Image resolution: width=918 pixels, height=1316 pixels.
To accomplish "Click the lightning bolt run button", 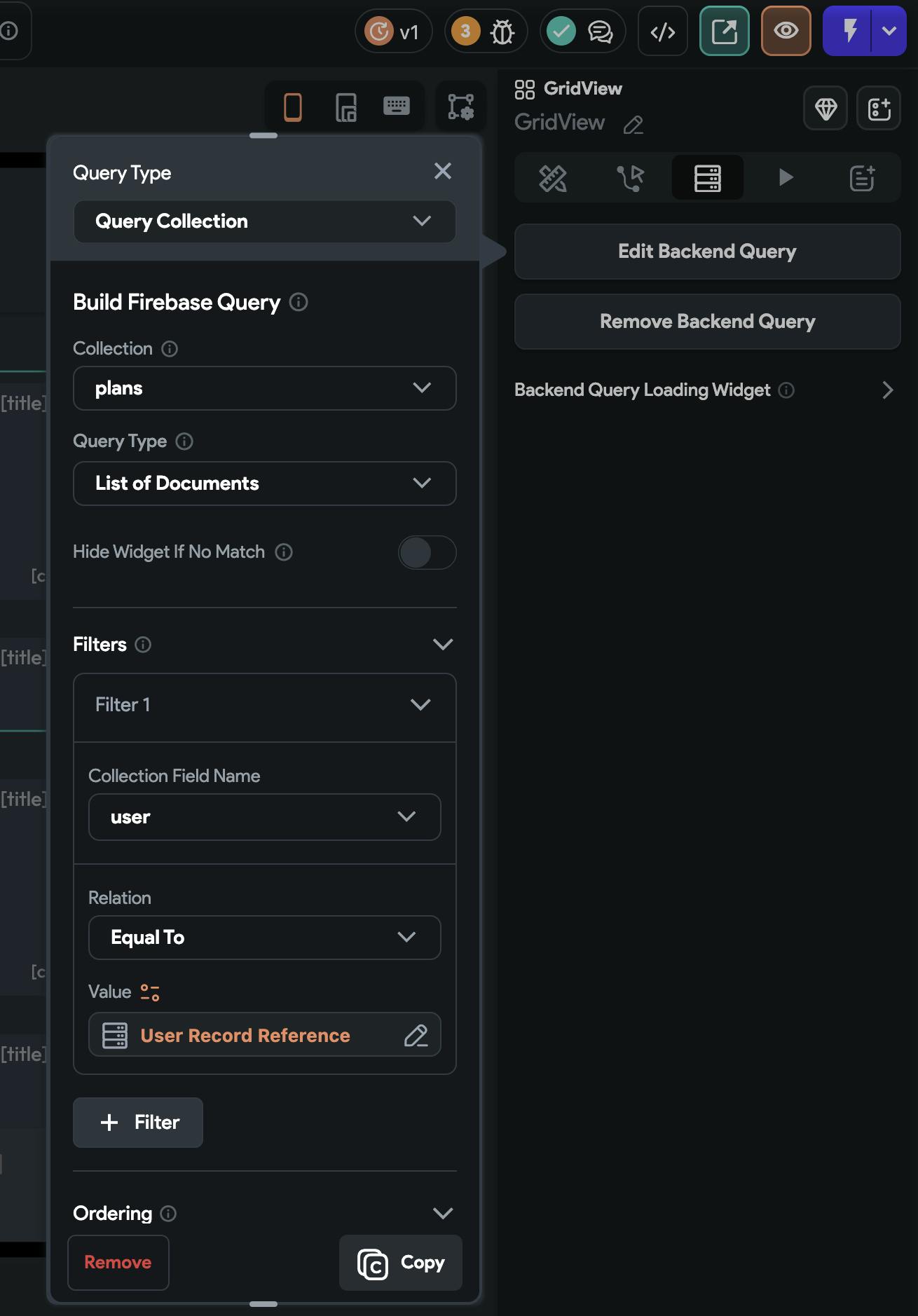I will [x=849, y=31].
